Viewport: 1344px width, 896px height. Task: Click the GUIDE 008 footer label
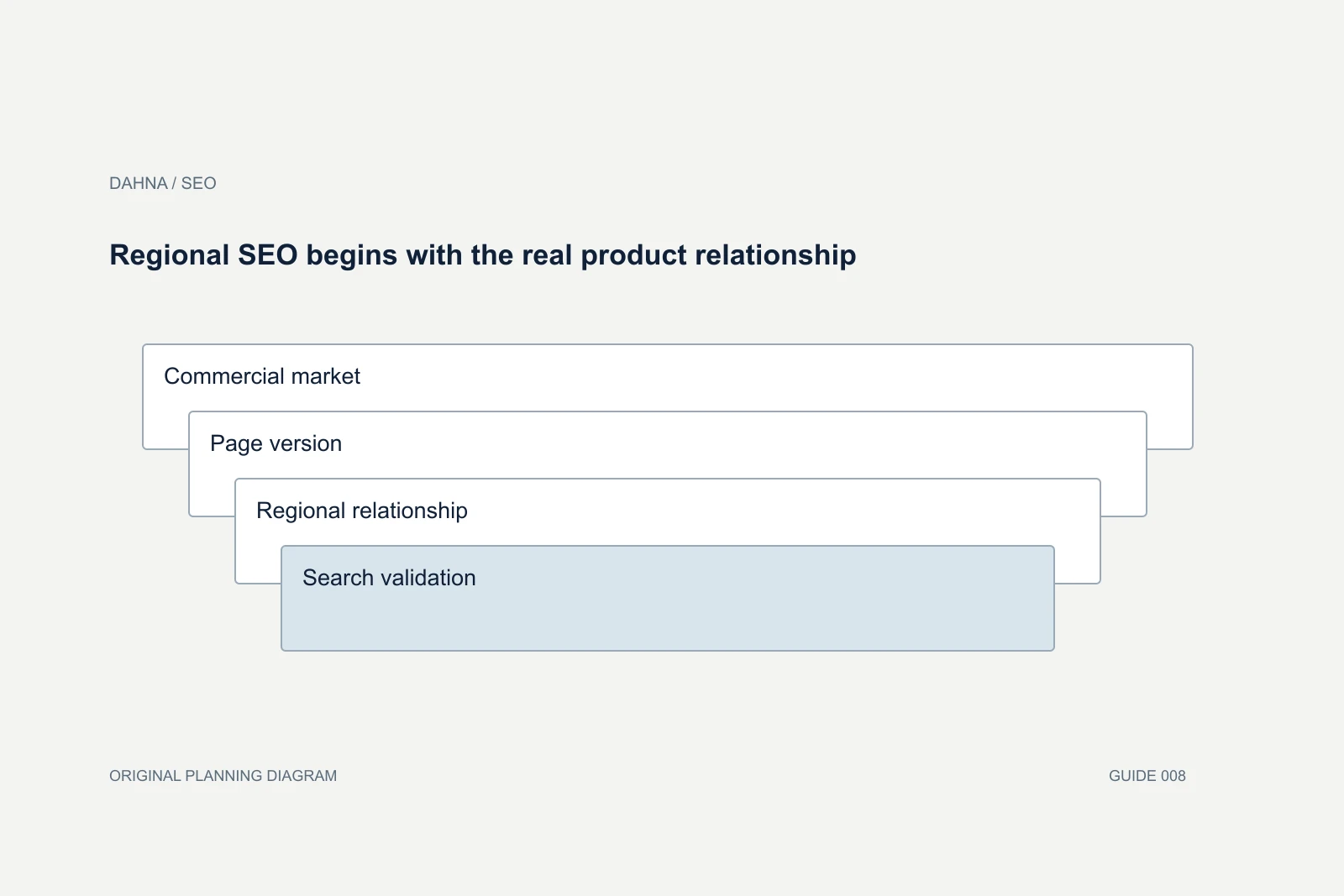click(1147, 776)
